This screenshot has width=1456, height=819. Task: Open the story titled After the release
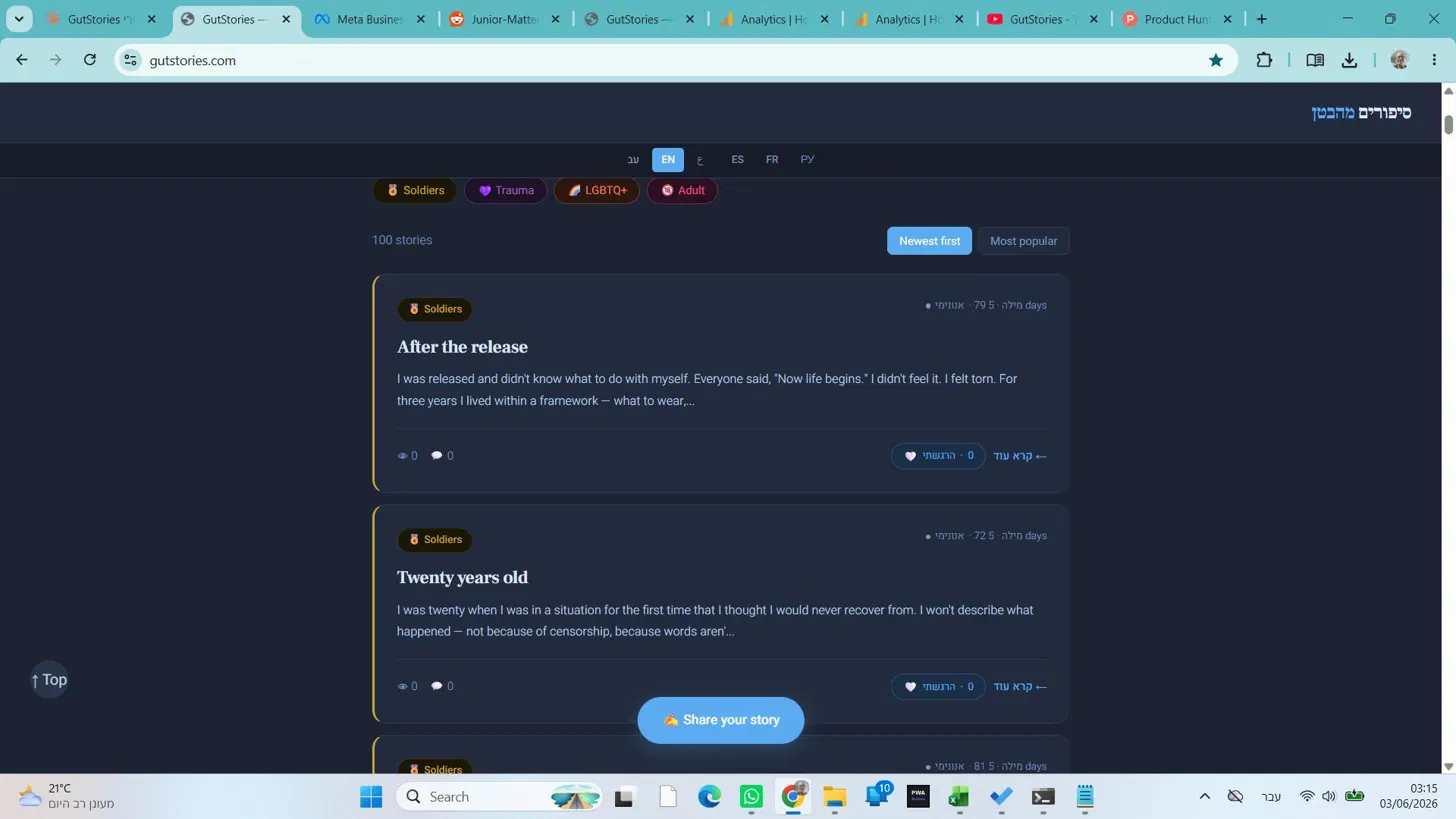point(462,347)
